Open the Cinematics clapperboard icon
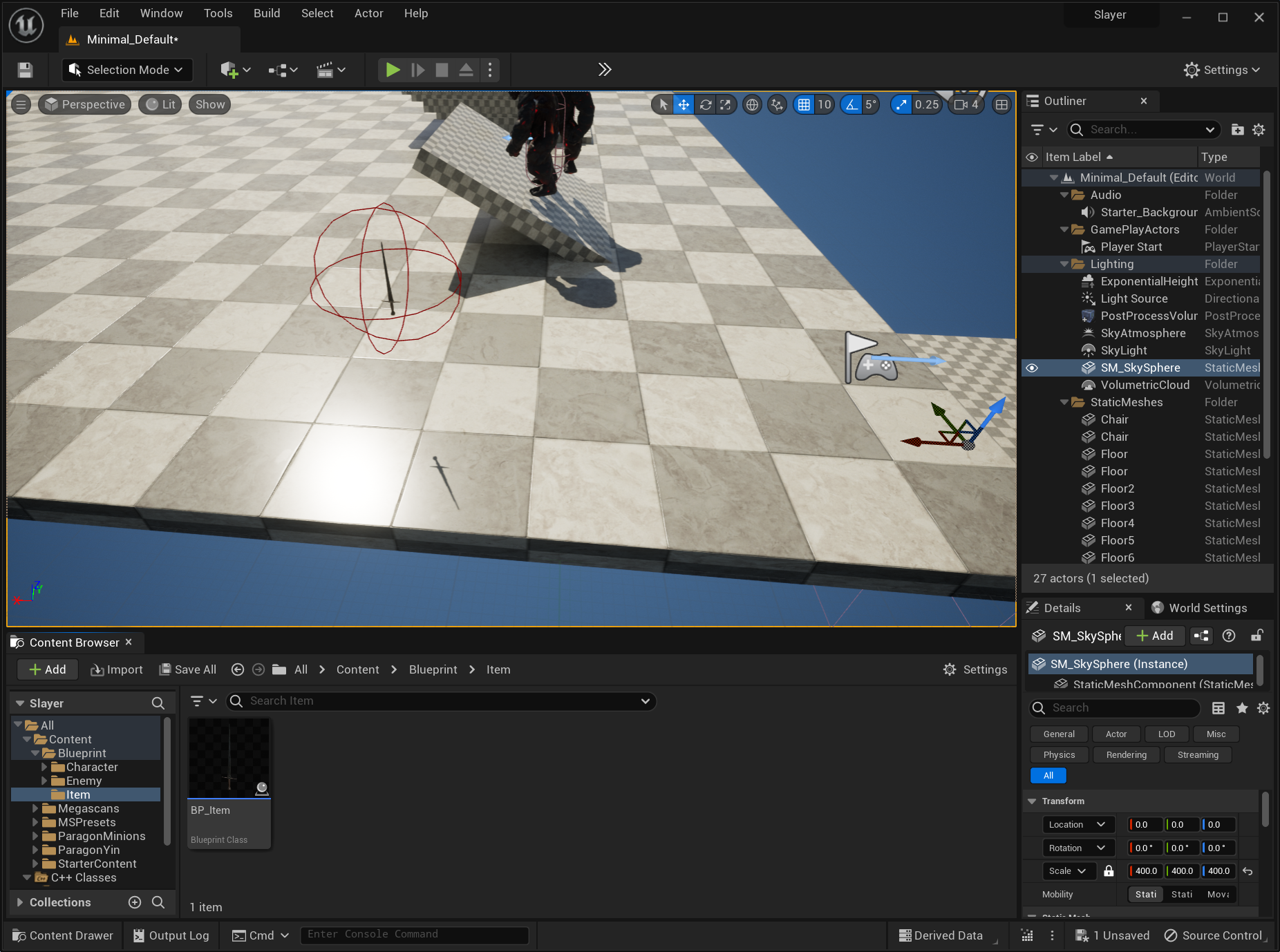This screenshot has width=1280, height=952. [330, 70]
